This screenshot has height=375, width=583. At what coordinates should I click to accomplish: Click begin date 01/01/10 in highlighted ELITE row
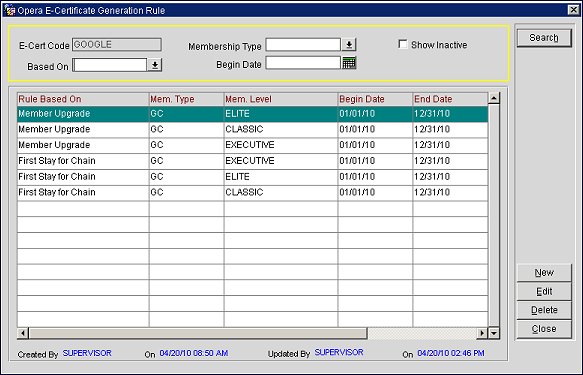coord(375,114)
